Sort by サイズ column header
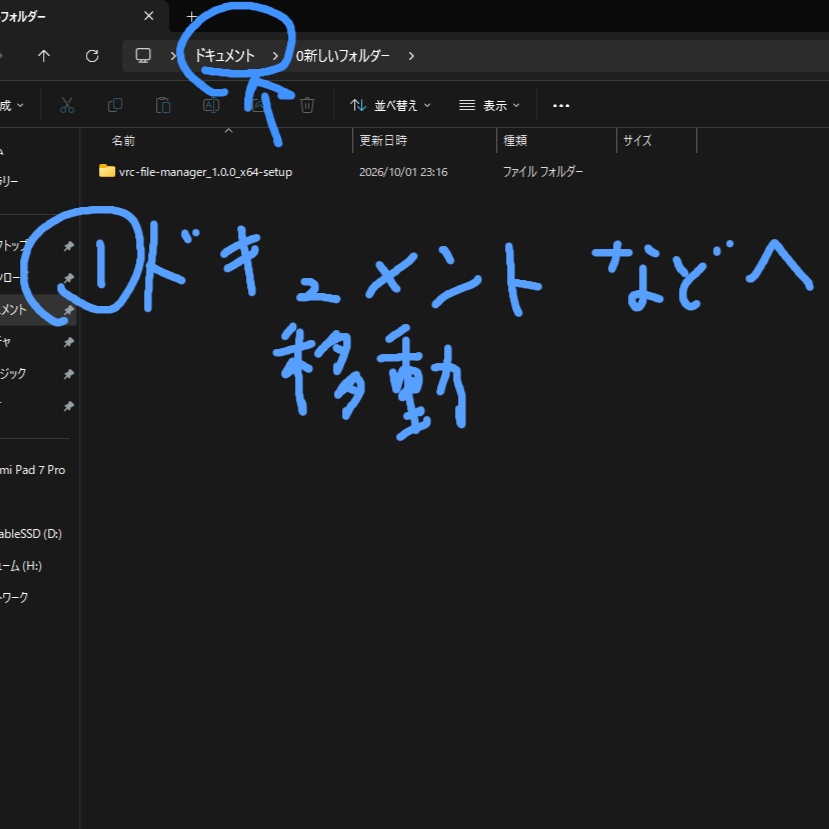Image resolution: width=829 pixels, height=829 pixels. 637,141
